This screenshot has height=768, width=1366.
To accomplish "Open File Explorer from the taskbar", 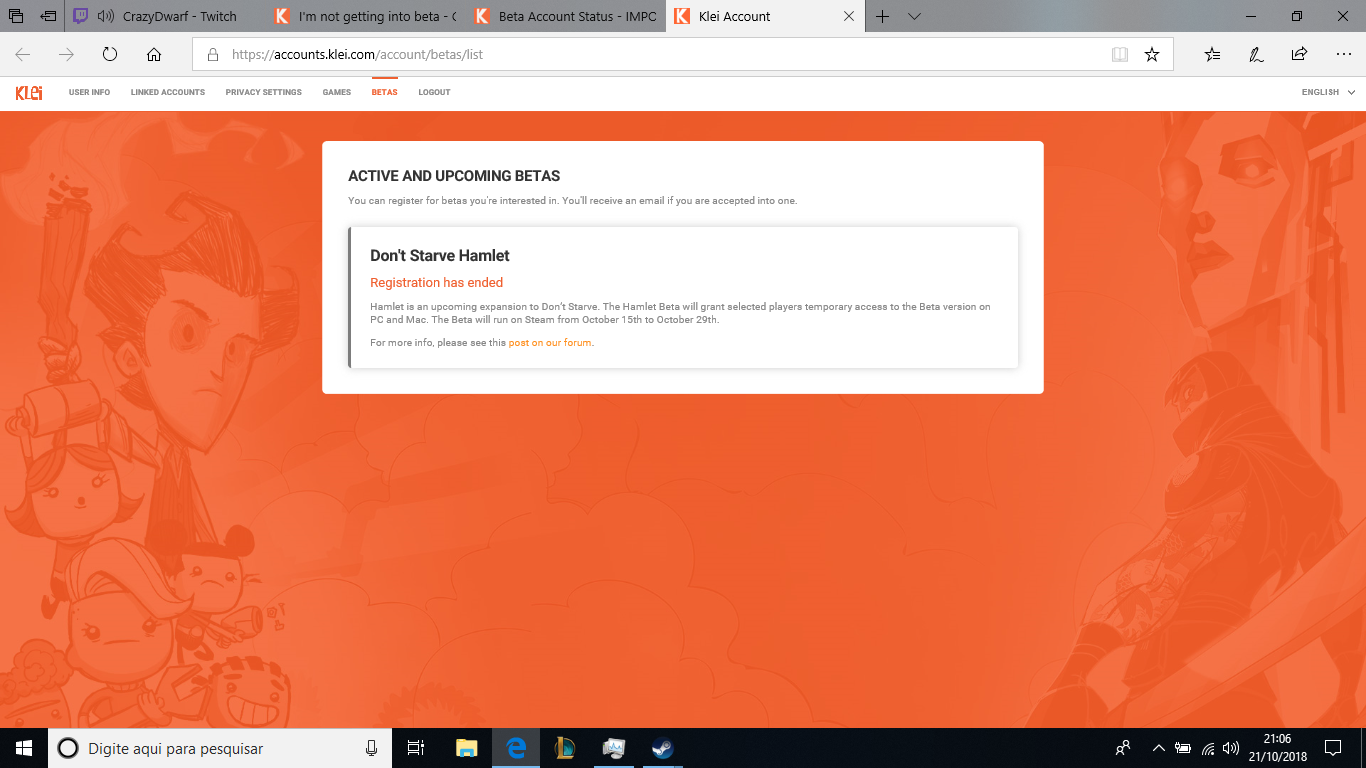I will (467, 748).
